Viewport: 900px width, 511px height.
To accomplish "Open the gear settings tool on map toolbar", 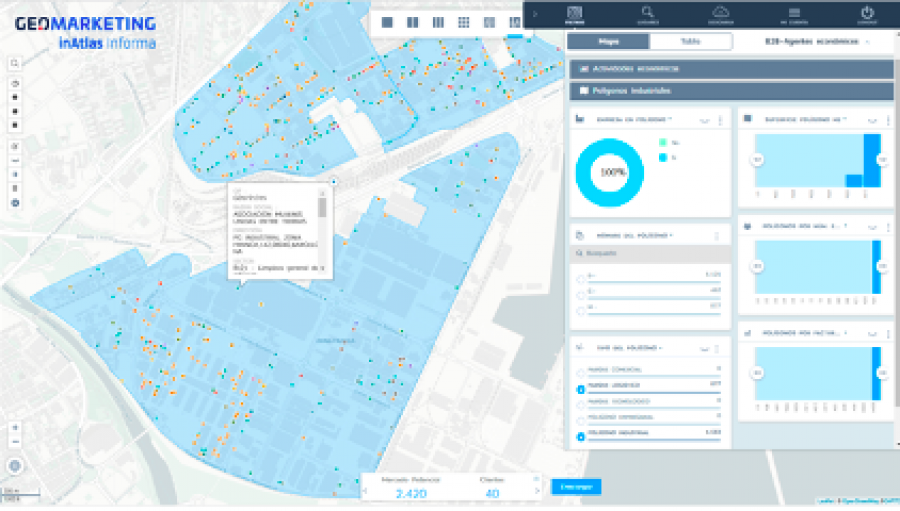I will click(15, 203).
